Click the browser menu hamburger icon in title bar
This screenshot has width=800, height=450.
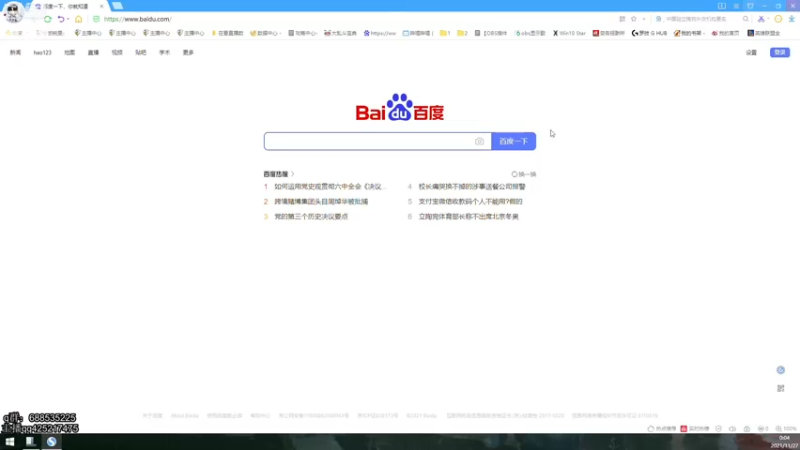coord(736,6)
